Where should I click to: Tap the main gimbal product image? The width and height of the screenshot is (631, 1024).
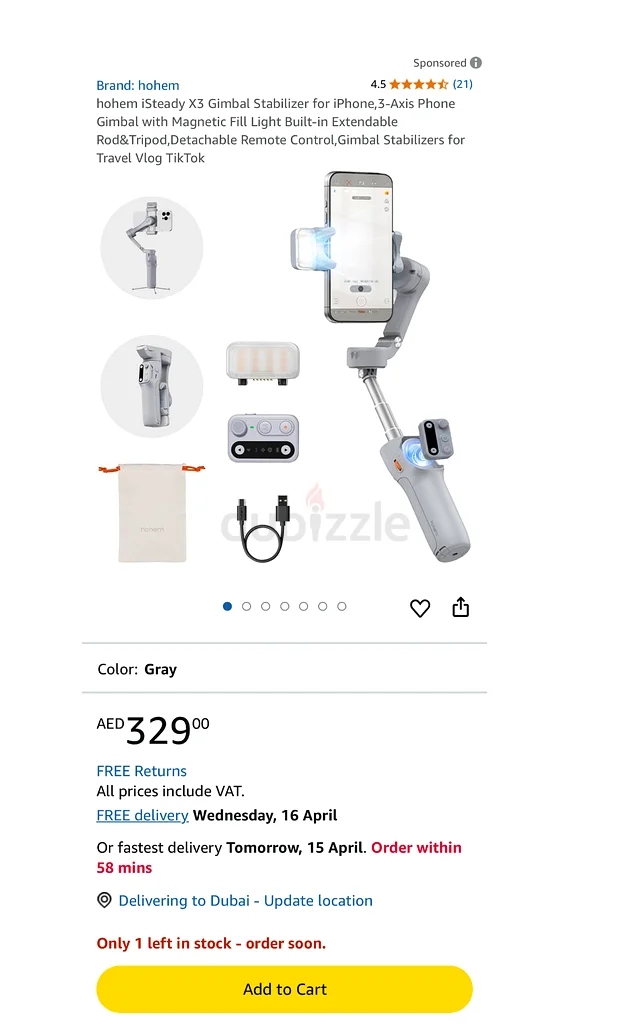coord(381,366)
